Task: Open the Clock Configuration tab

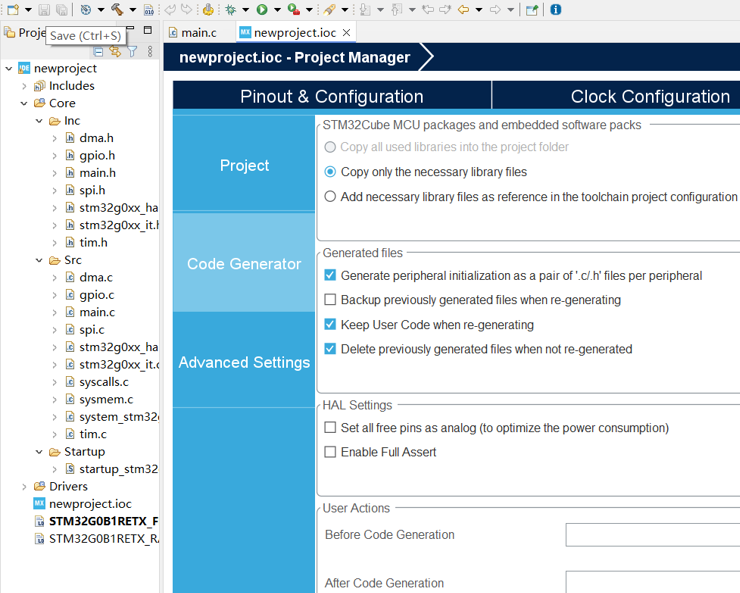Action: click(650, 96)
